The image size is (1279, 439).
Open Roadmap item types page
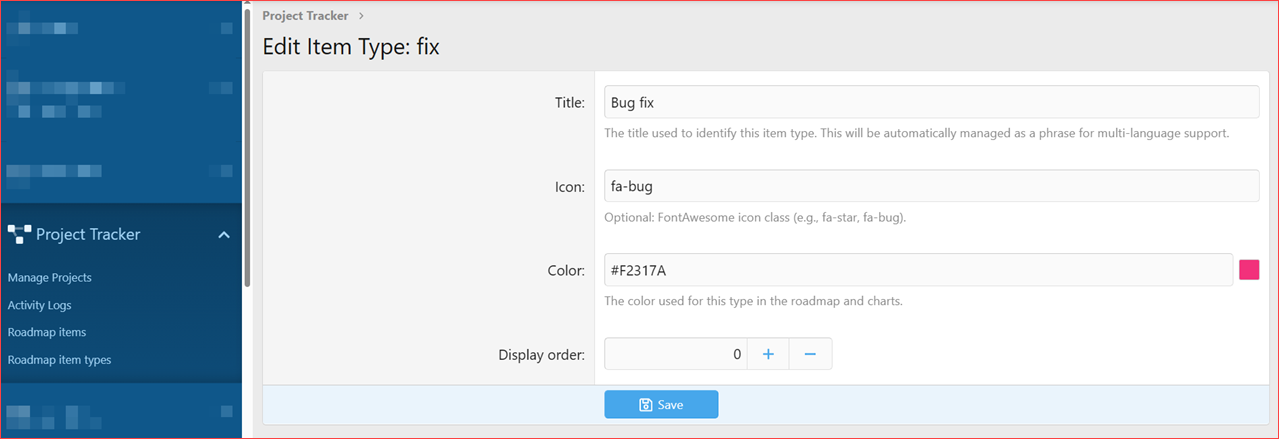click(x=59, y=359)
